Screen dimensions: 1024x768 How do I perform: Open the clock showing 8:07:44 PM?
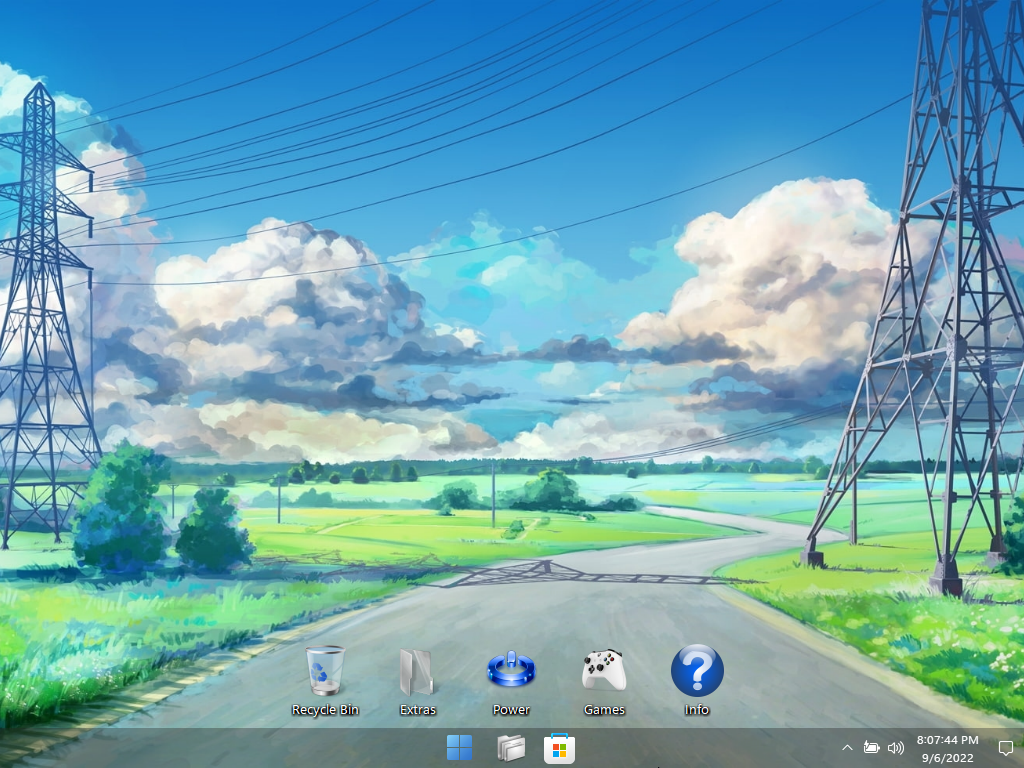click(947, 740)
